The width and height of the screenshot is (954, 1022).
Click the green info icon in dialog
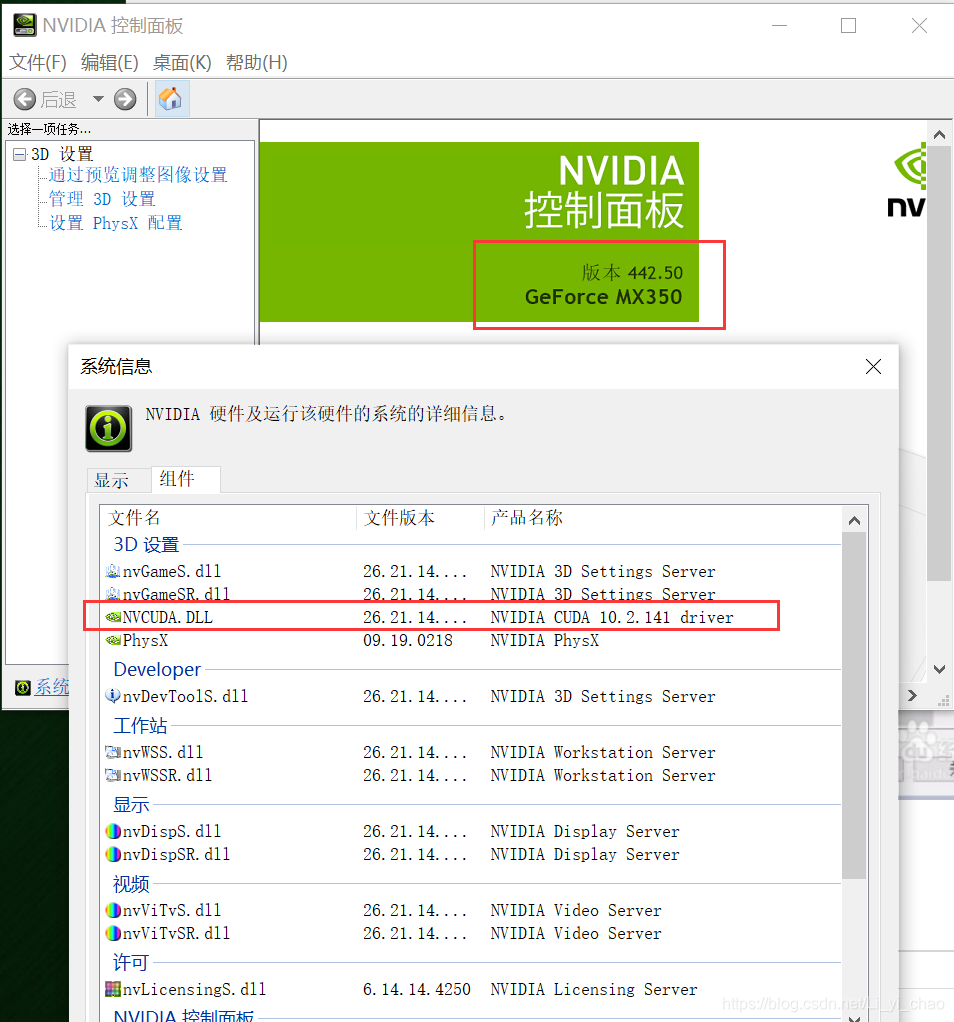pyautogui.click(x=109, y=428)
